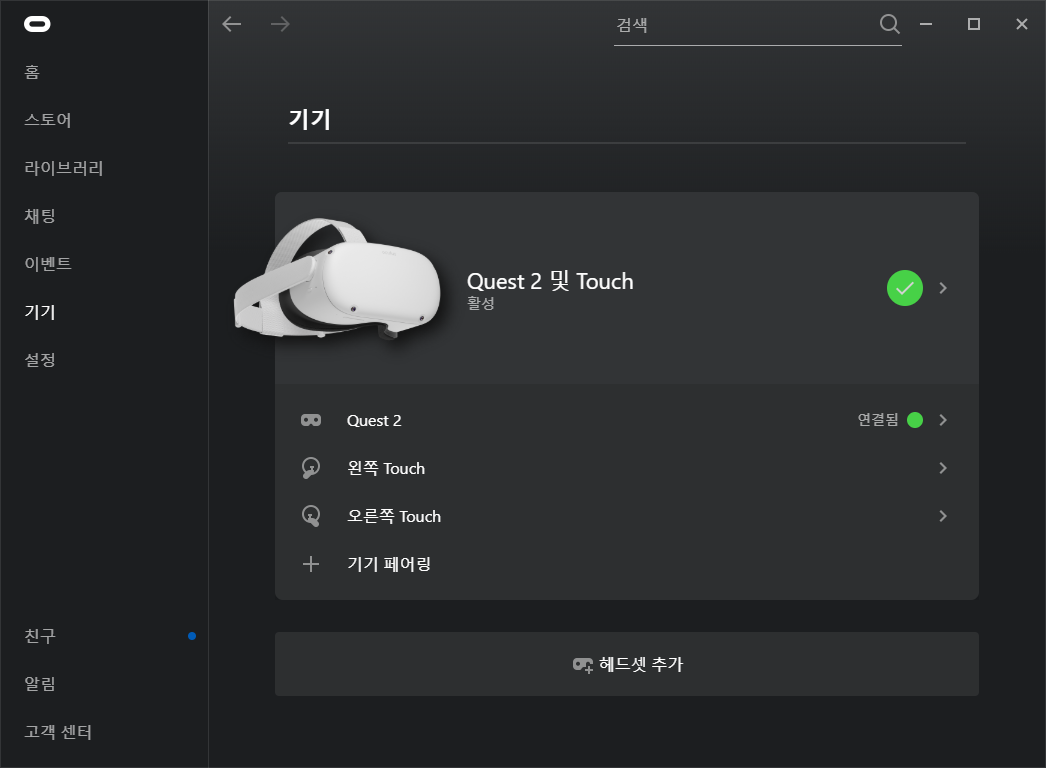Click the Quest 2 headset image
1046x768 pixels.
(x=338, y=278)
